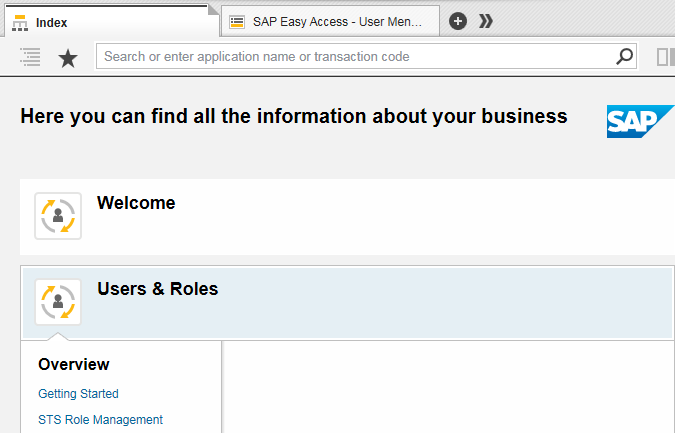Image resolution: width=675 pixels, height=433 pixels.
Task: Click the favorites star icon
Action: point(68,58)
